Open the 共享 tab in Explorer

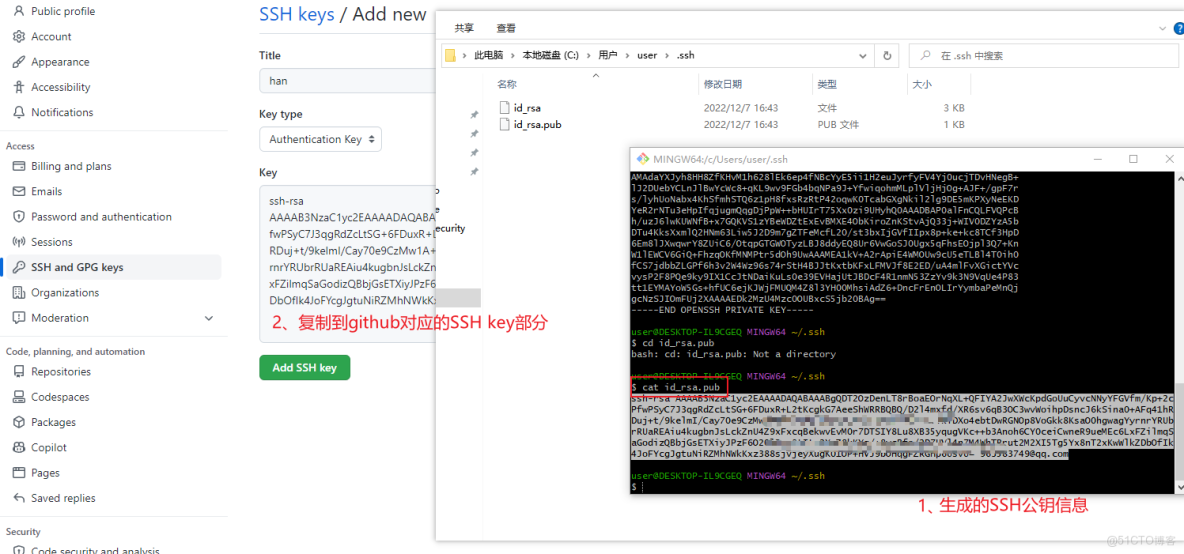(464, 28)
